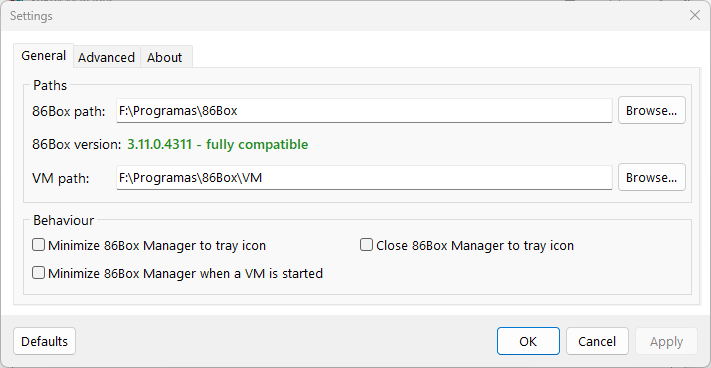Focus the VM path input field
This screenshot has width=711, height=368.
364,178
